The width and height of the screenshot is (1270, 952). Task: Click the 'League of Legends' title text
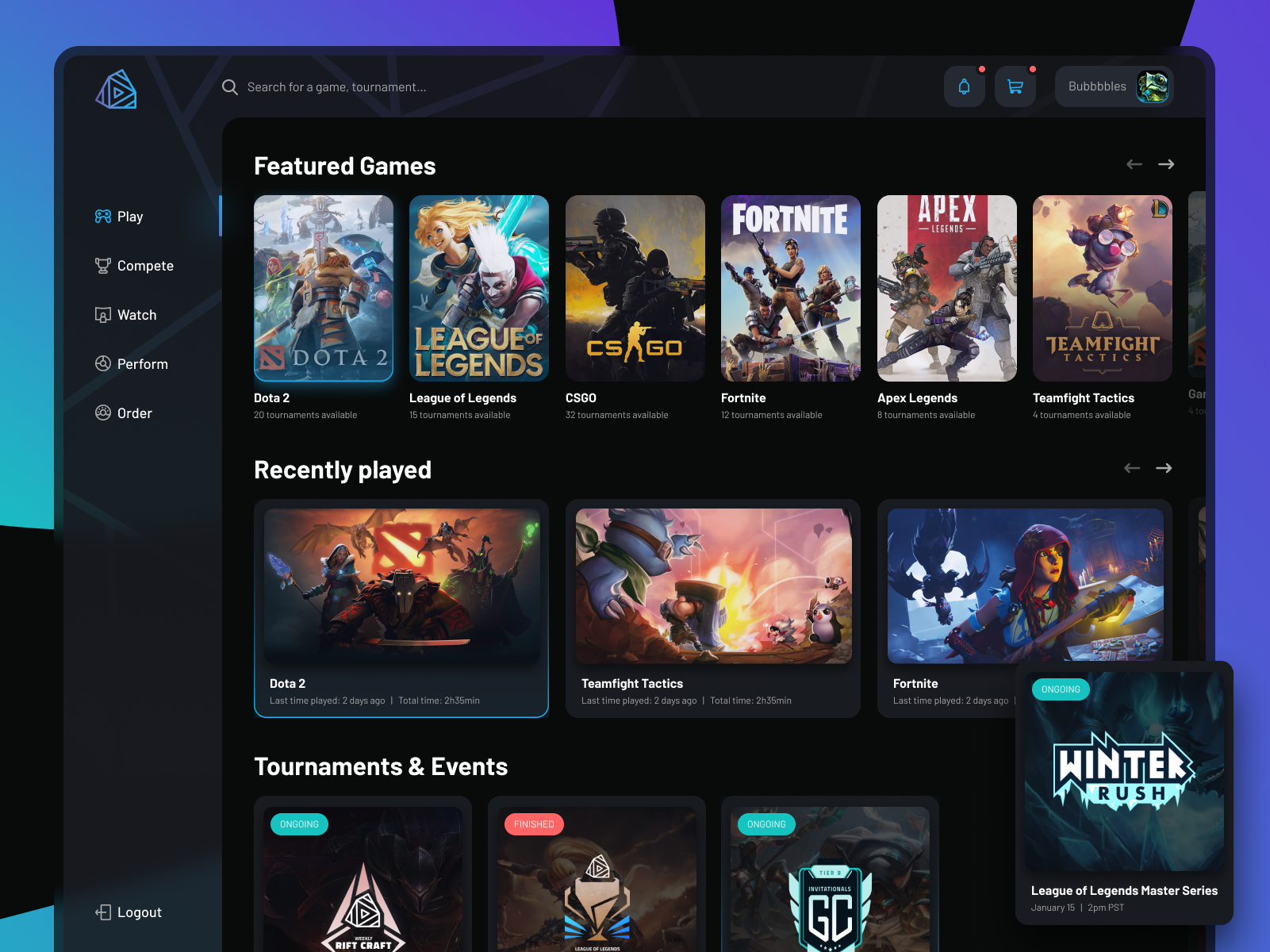pos(462,398)
